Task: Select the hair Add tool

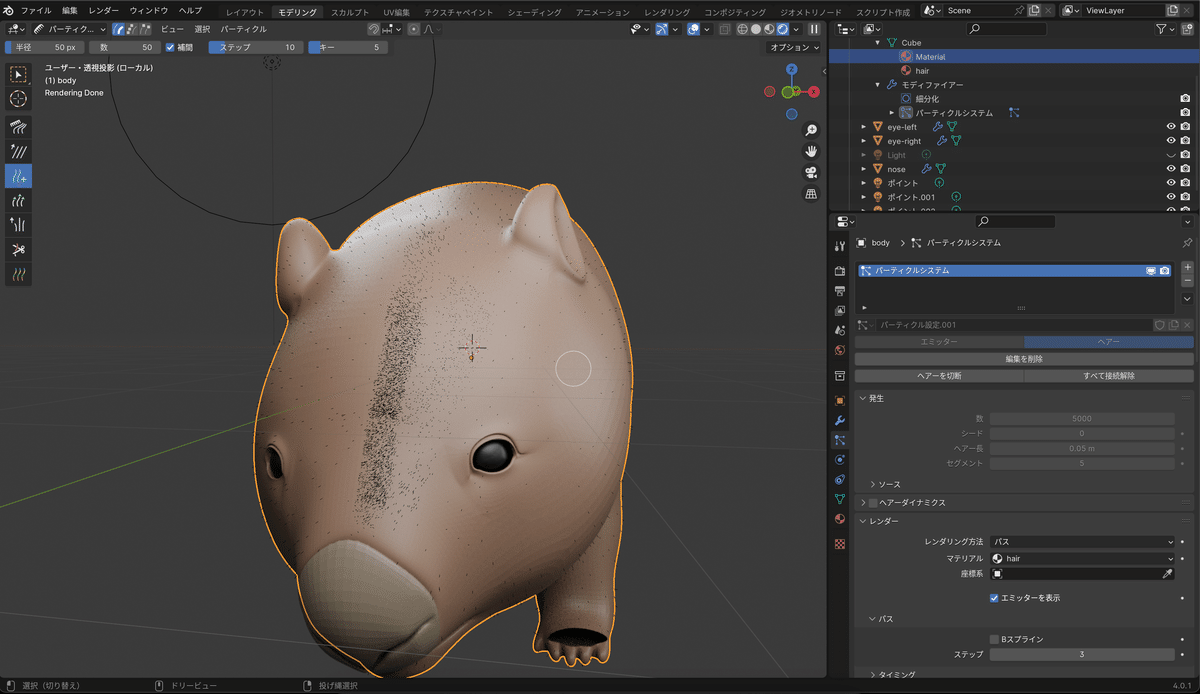Action: coord(18,176)
